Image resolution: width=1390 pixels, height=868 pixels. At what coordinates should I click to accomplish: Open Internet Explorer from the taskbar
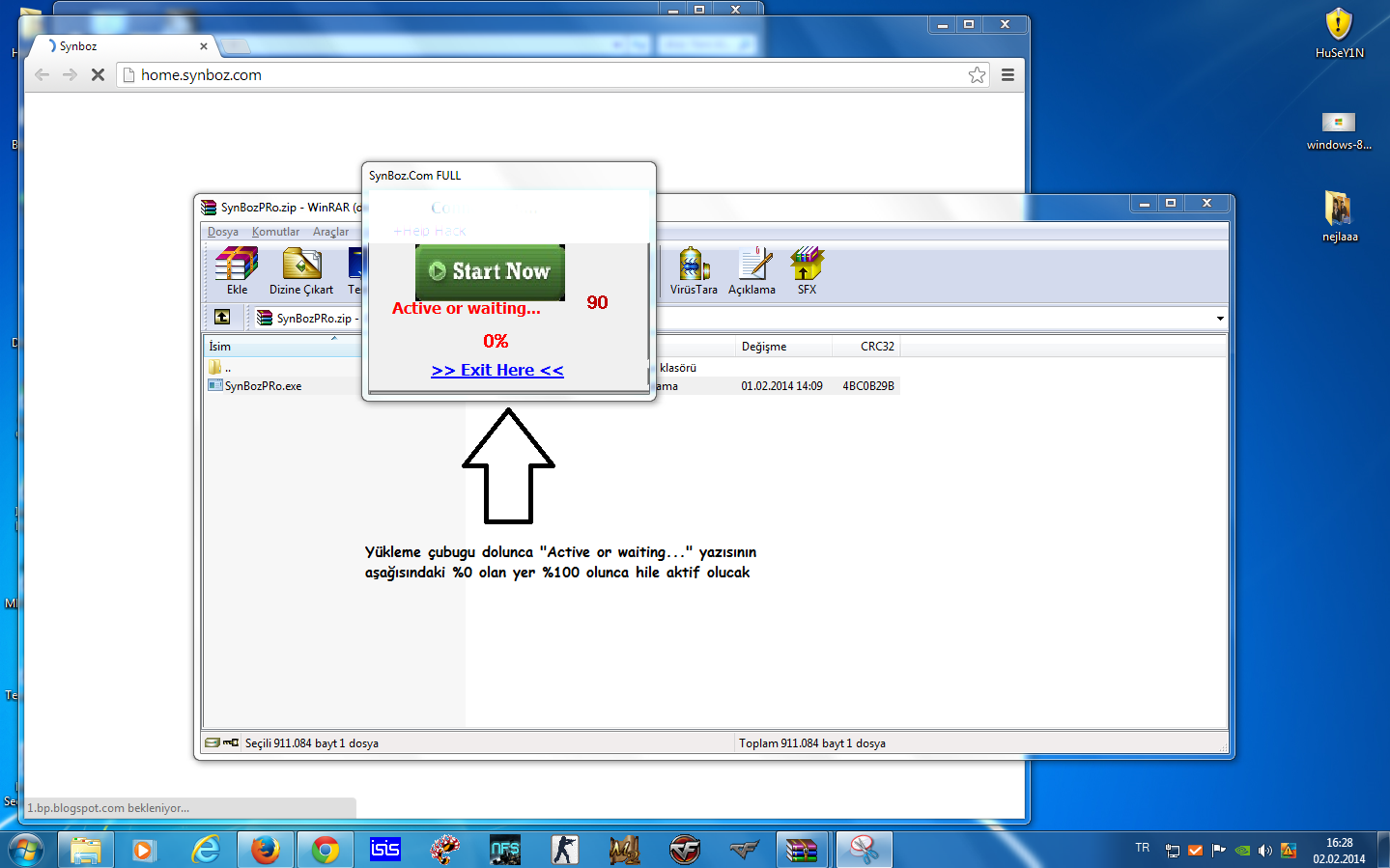click(x=205, y=850)
